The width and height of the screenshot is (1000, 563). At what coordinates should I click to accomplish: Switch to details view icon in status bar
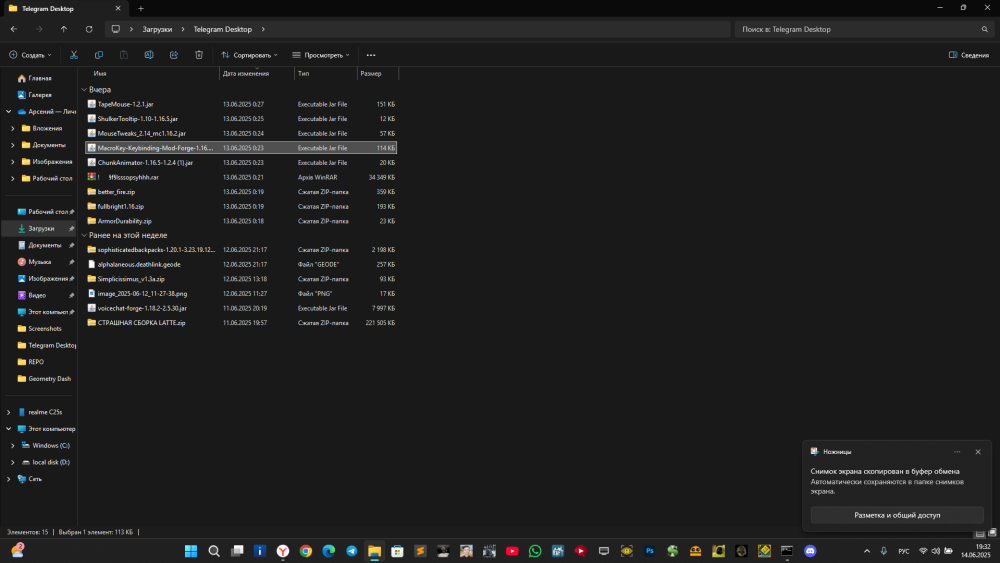980,533
